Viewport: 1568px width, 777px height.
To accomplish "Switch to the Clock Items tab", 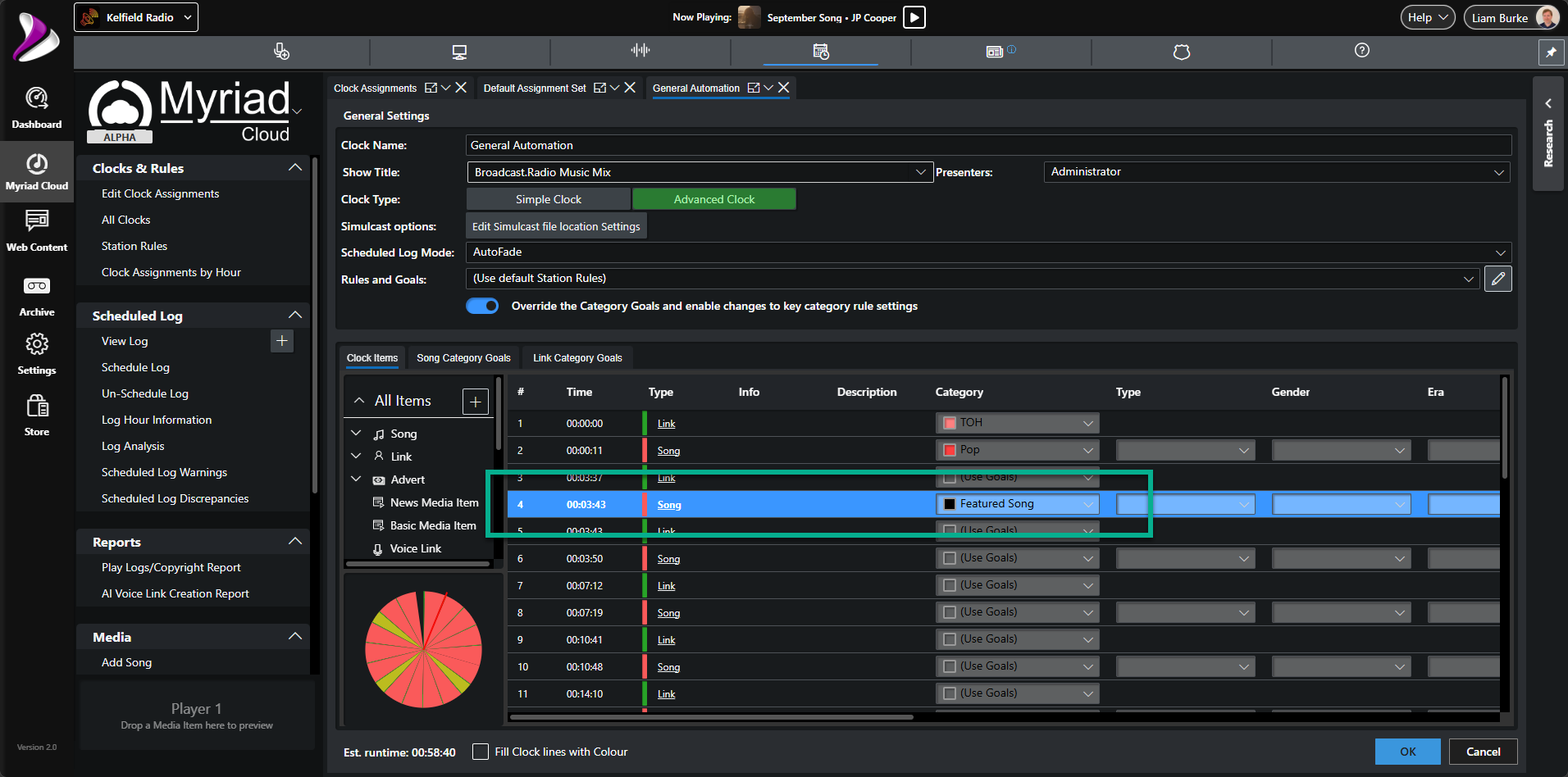I will (372, 358).
